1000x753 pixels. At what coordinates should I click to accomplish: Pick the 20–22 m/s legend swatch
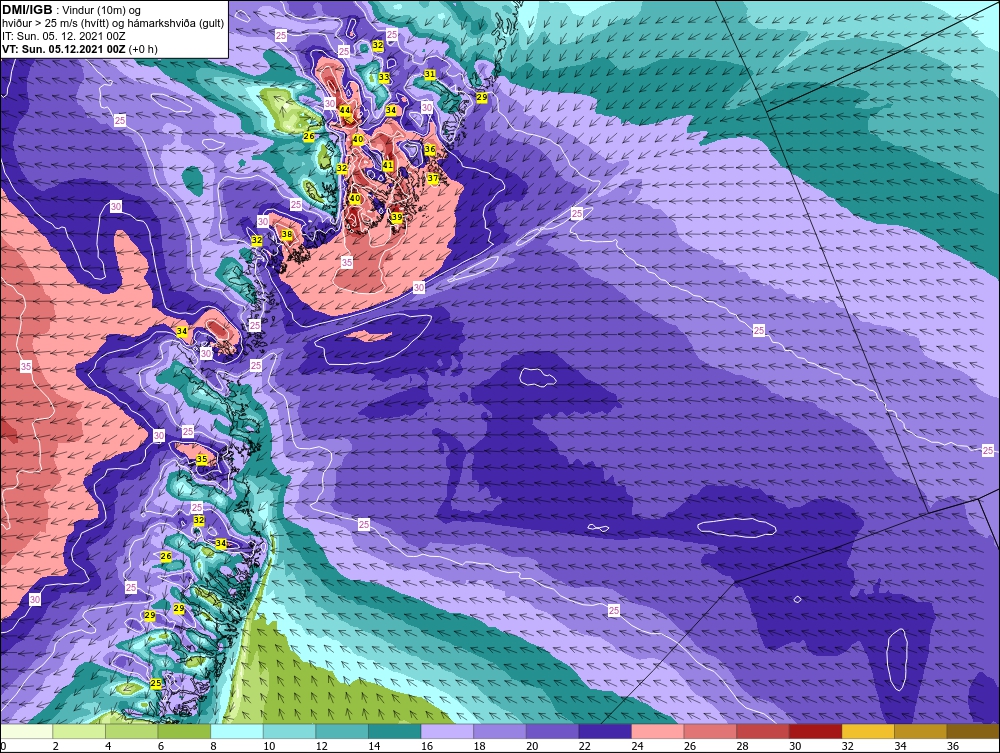[x=553, y=731]
